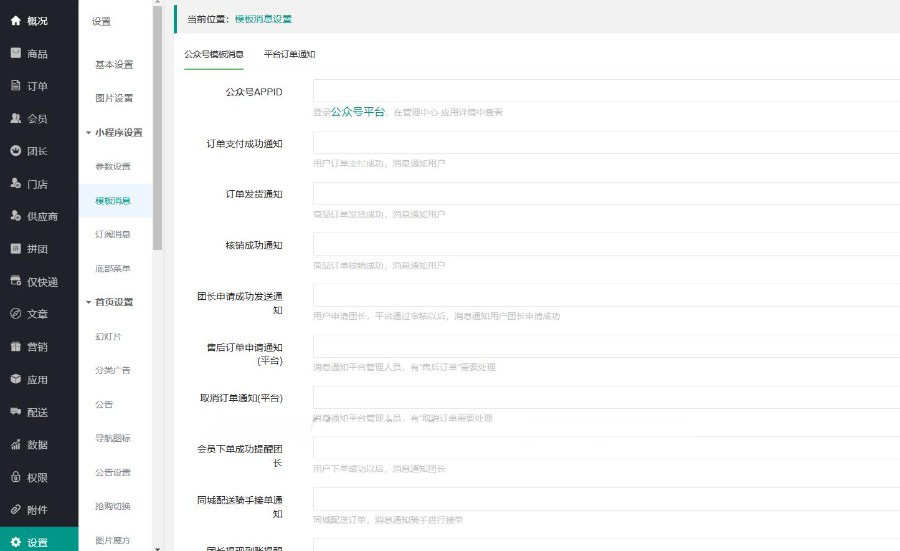Open the 公众号平台 link
This screenshot has height=551, width=900.
point(357,113)
